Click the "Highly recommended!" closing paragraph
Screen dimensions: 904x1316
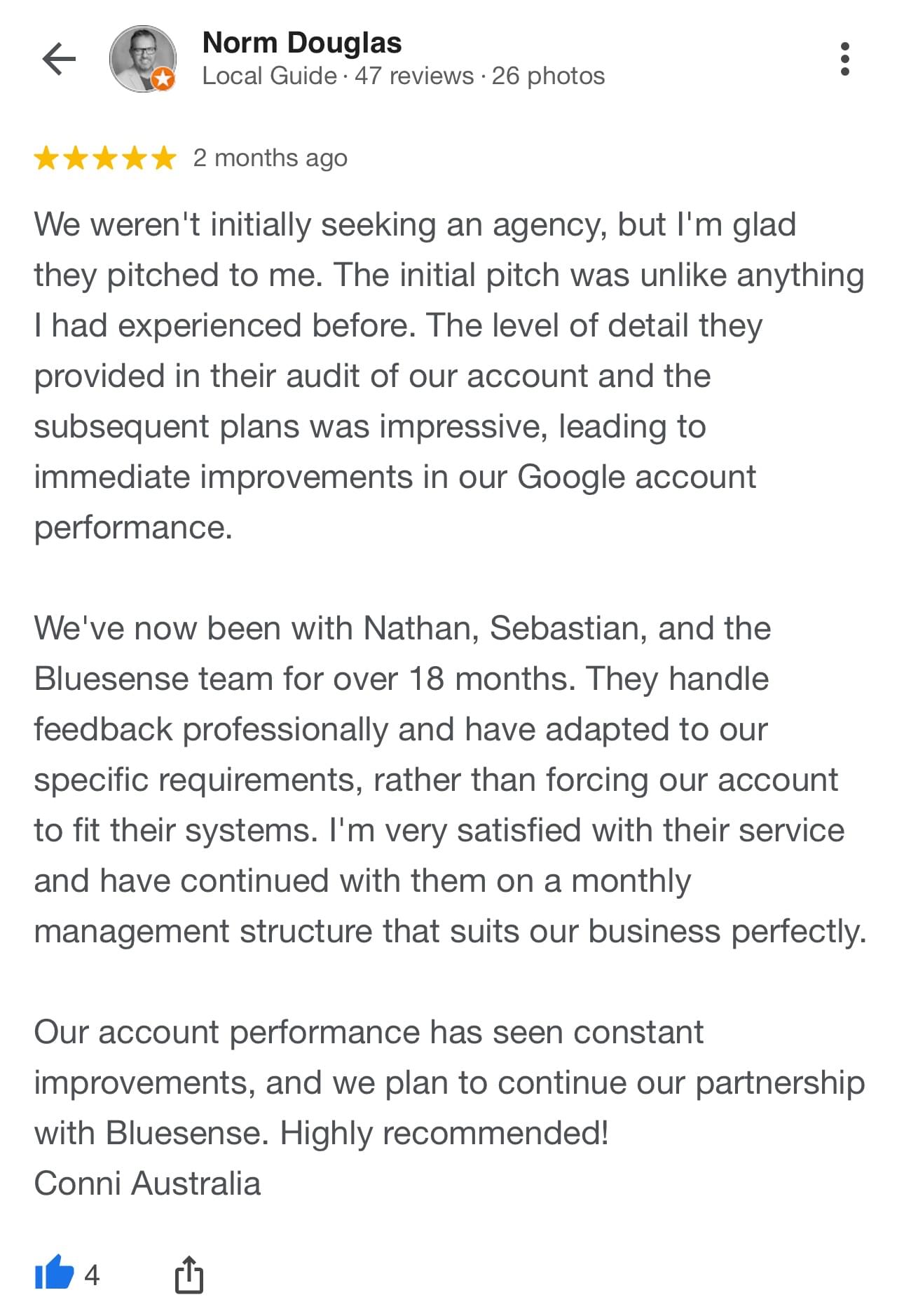pos(448,1083)
